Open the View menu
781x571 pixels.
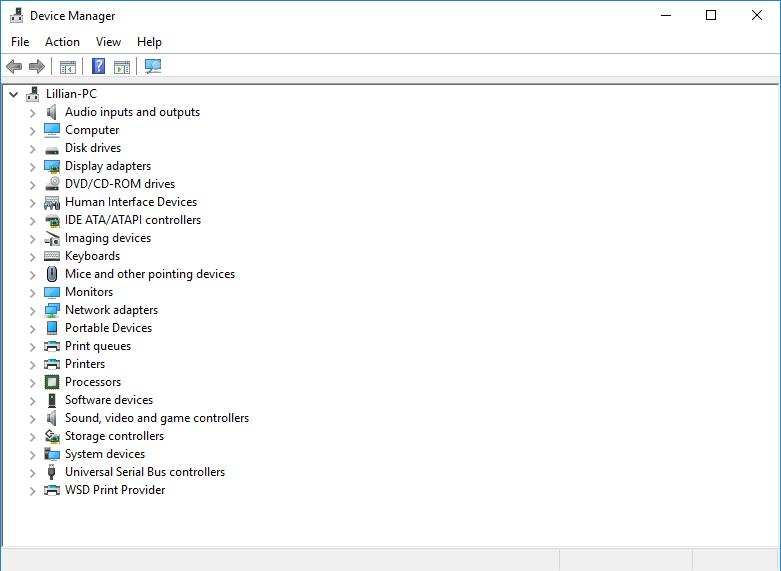108,42
